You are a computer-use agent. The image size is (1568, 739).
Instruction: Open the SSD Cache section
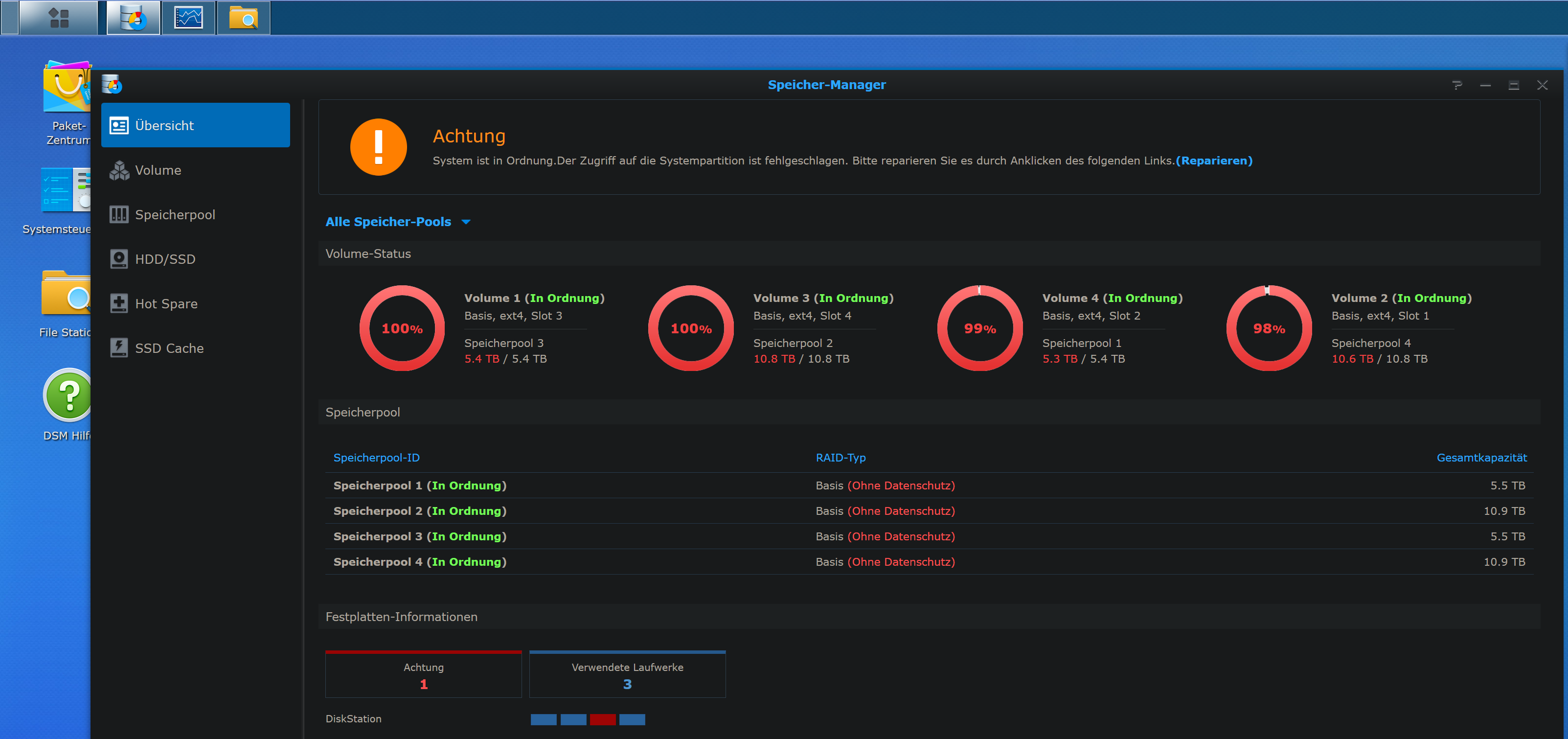pyautogui.click(x=169, y=347)
